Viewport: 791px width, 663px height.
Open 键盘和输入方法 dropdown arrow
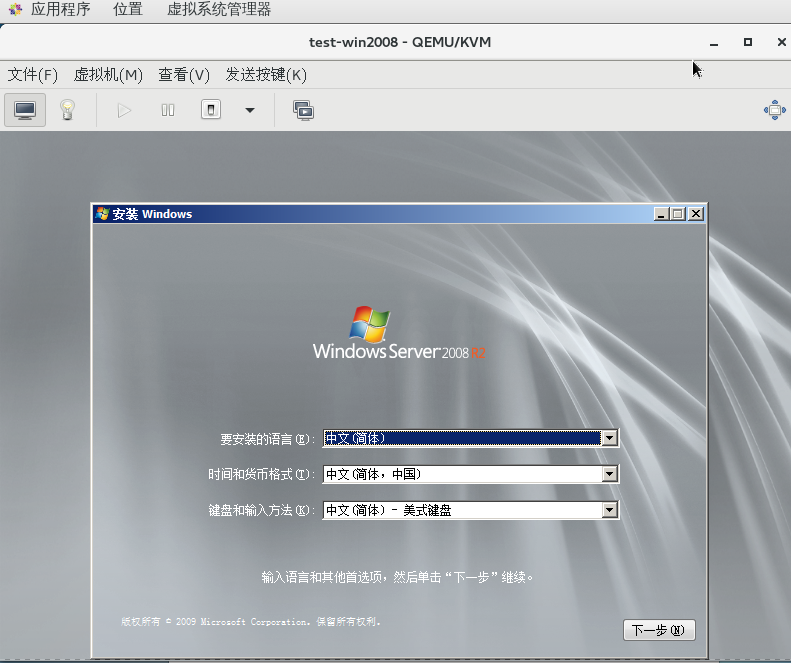[609, 510]
